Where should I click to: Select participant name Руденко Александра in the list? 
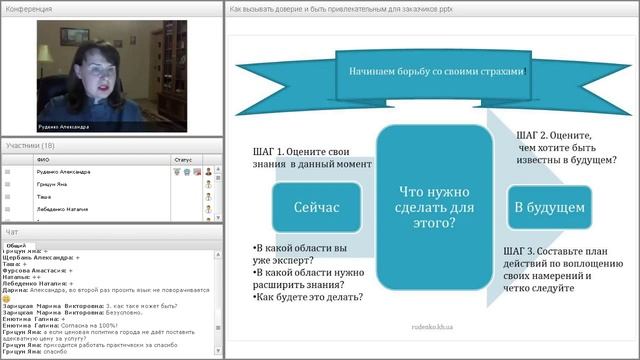63,172
